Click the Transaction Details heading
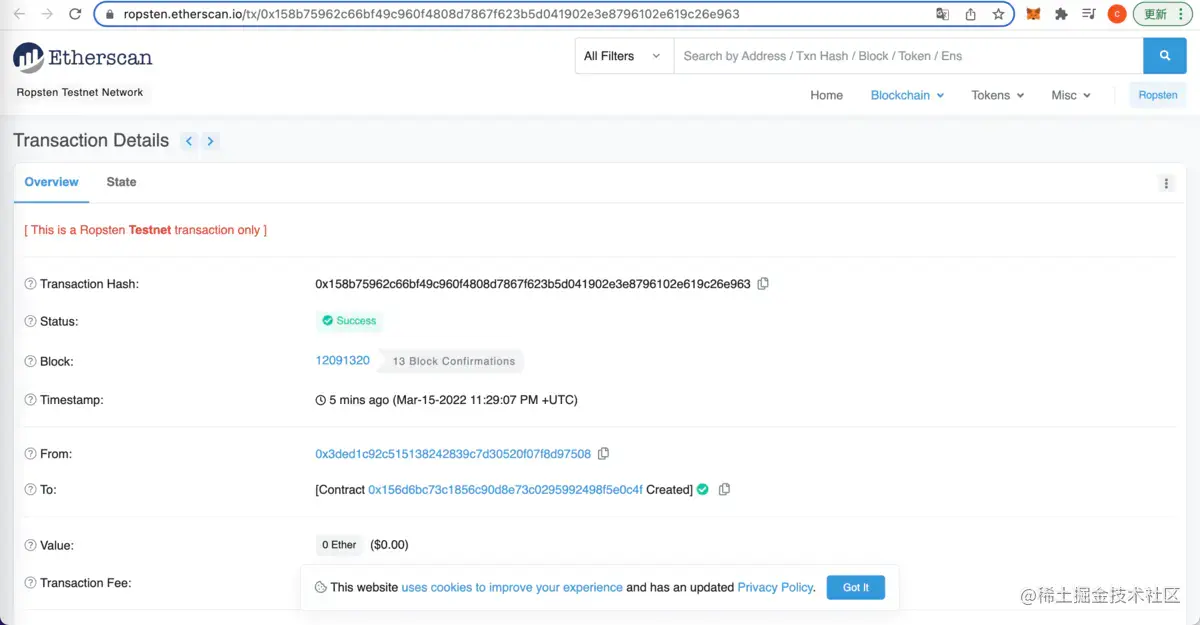 coord(91,141)
